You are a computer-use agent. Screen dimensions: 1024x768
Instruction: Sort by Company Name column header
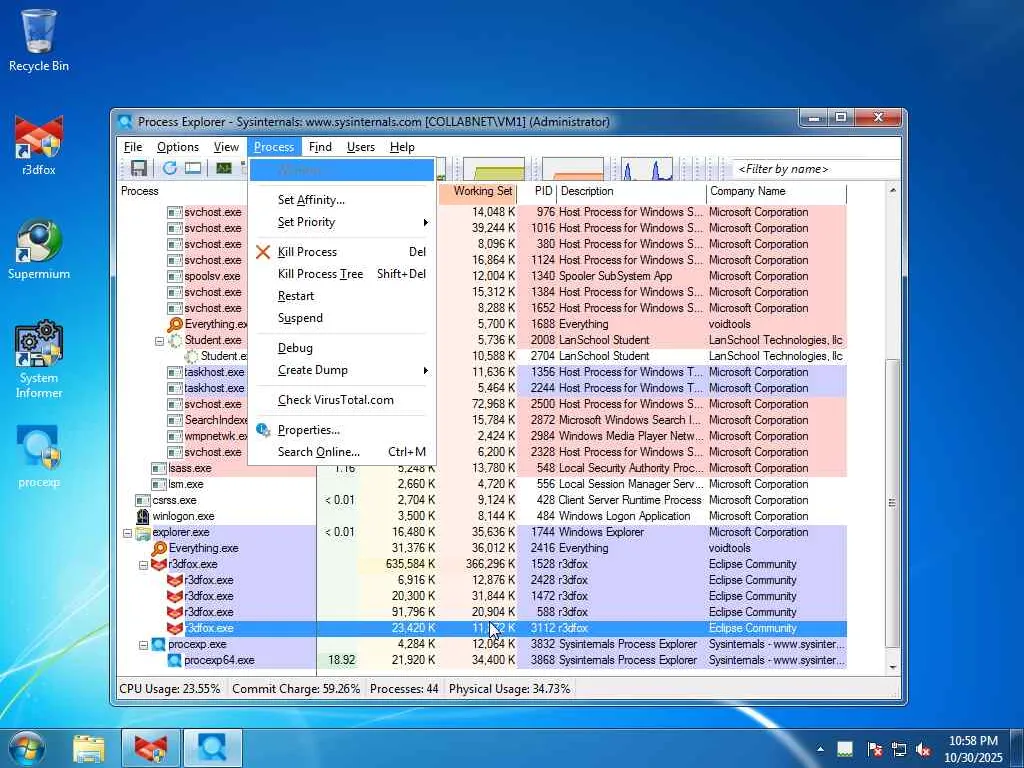[776, 191]
